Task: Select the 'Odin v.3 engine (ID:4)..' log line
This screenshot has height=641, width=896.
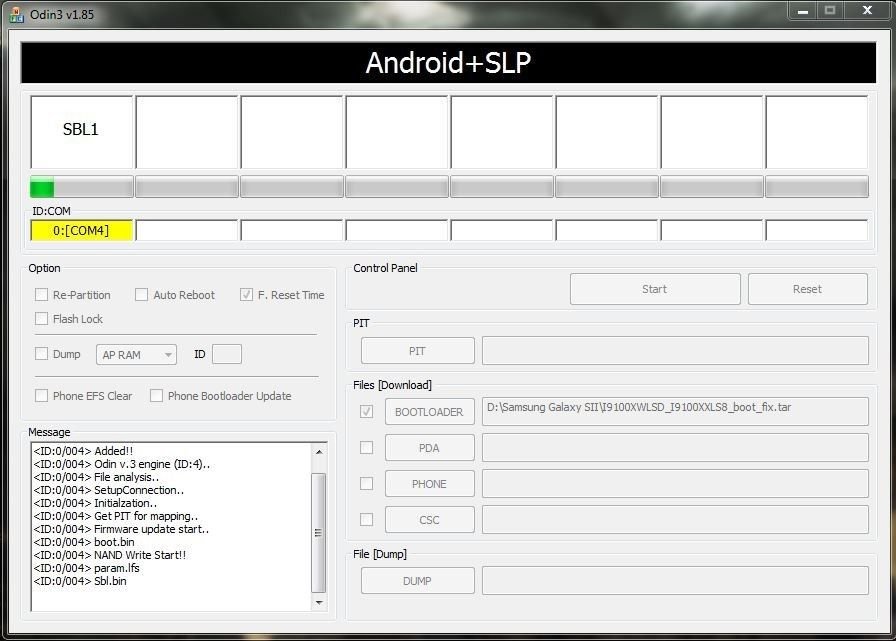Action: [122, 464]
